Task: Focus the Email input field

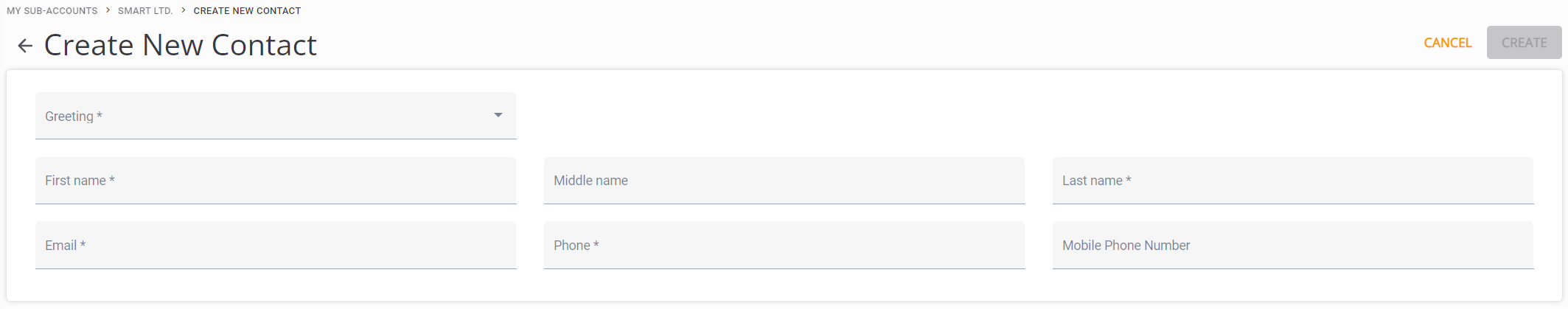Action: 275,246
